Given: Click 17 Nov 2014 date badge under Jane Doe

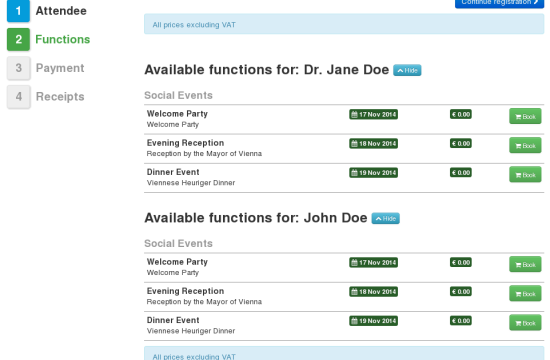Looking at the screenshot, I should tap(374, 114).
